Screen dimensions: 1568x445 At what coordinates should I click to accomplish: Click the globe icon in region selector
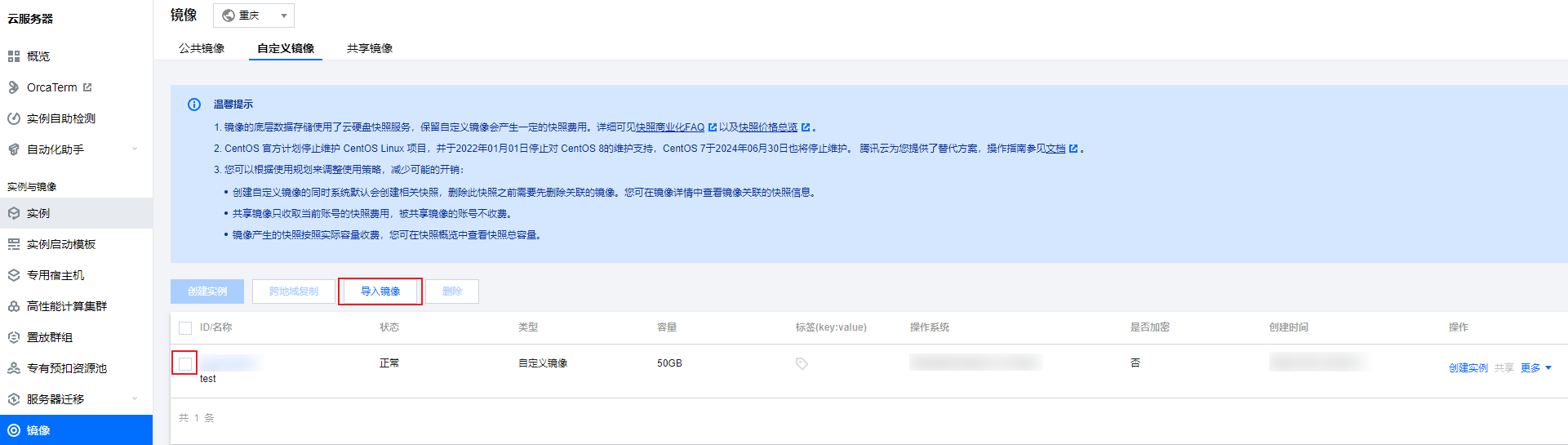(x=229, y=16)
